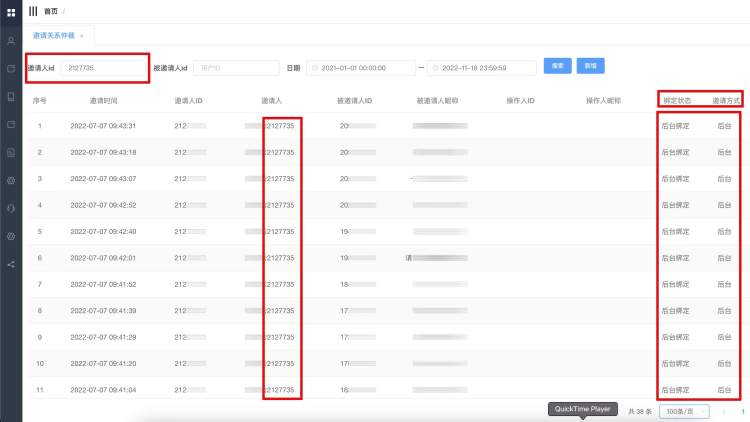
Task: Open the user profile icon in sidebar
Action: coord(11,41)
